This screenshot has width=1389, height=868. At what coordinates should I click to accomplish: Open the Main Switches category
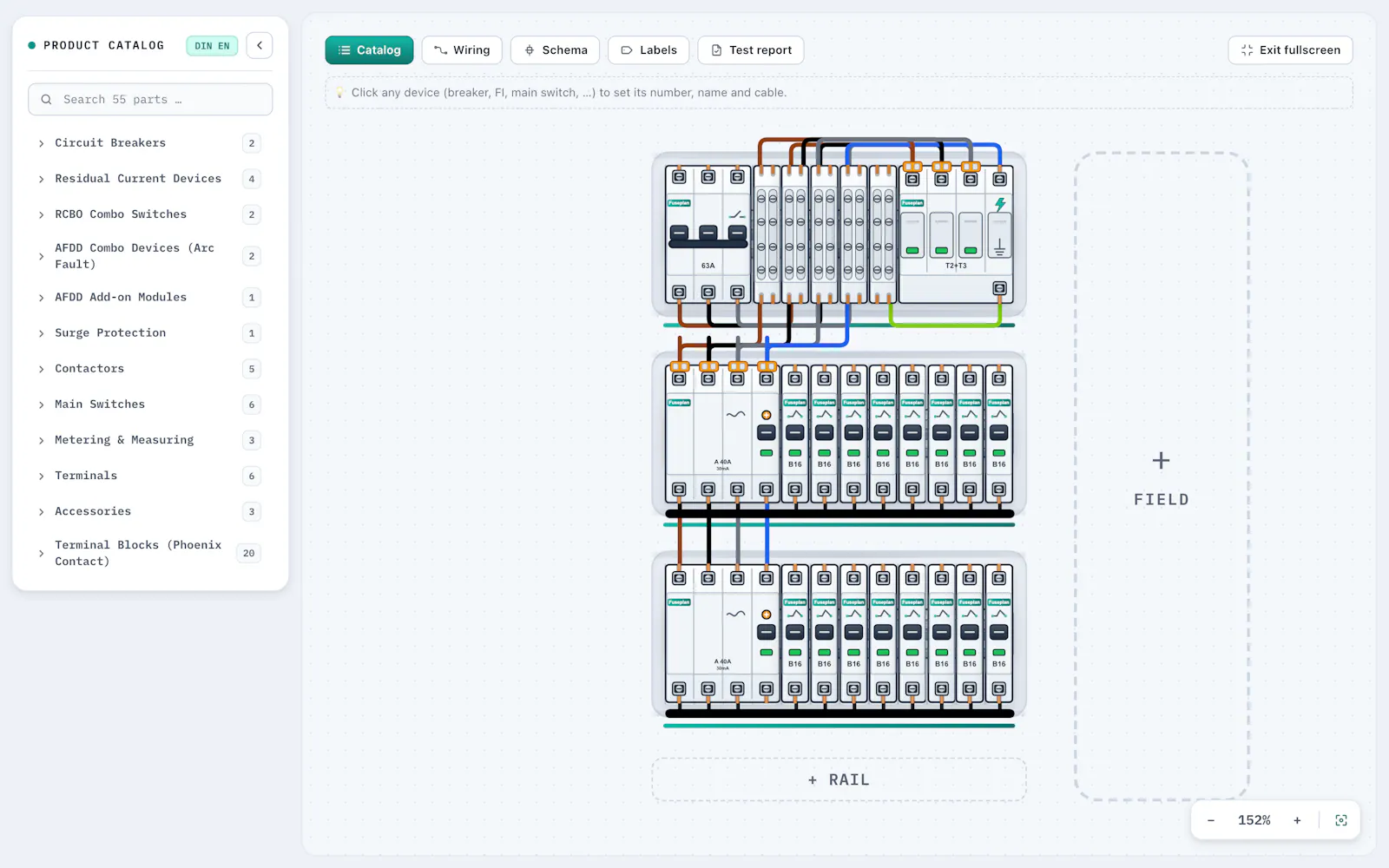150,404
